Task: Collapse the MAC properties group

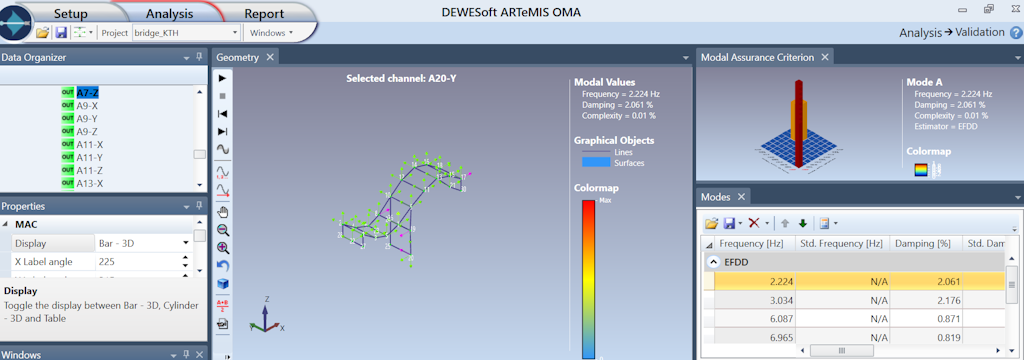Action: point(6,224)
